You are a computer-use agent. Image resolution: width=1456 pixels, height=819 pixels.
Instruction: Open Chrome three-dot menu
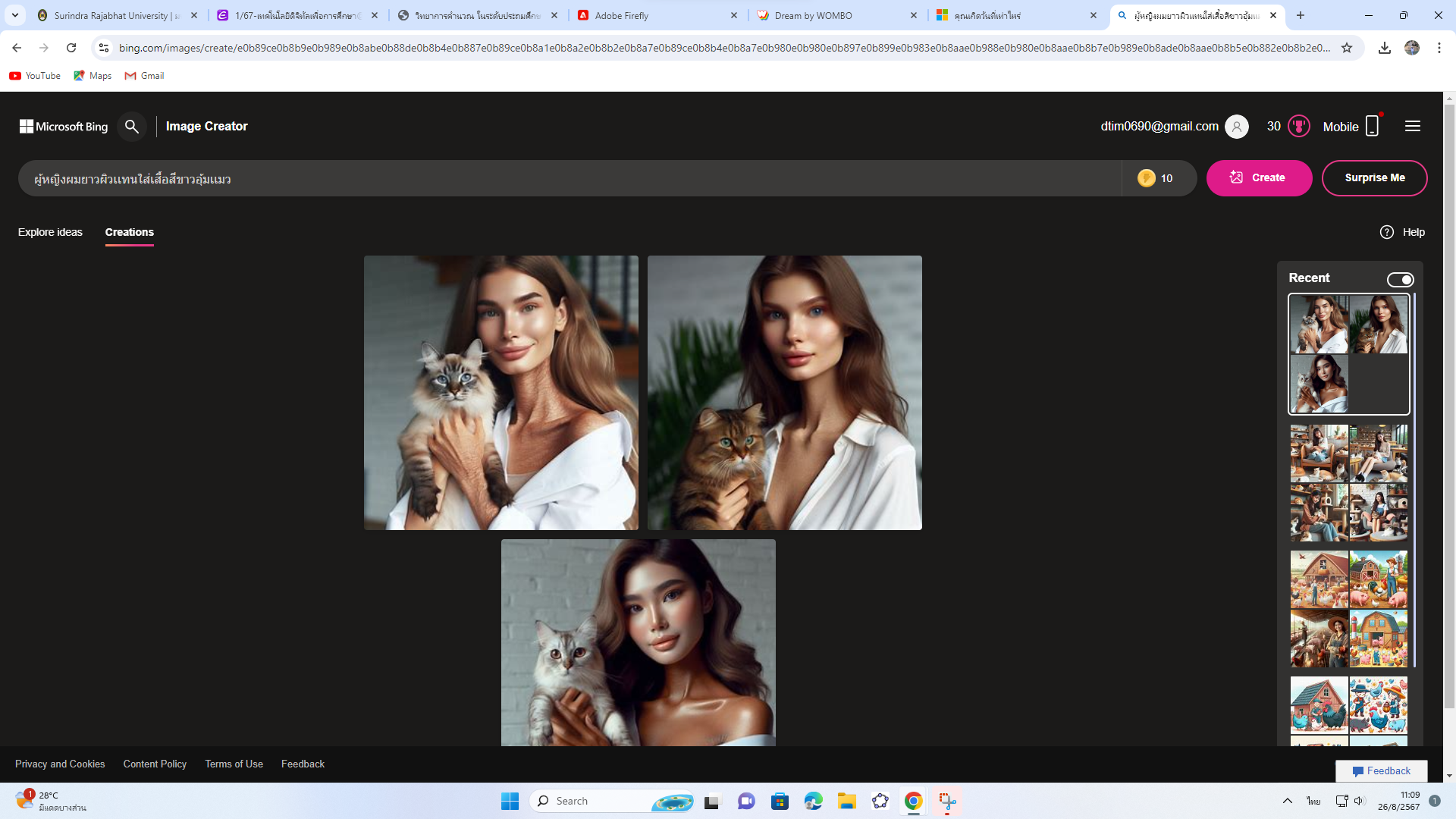[1439, 48]
